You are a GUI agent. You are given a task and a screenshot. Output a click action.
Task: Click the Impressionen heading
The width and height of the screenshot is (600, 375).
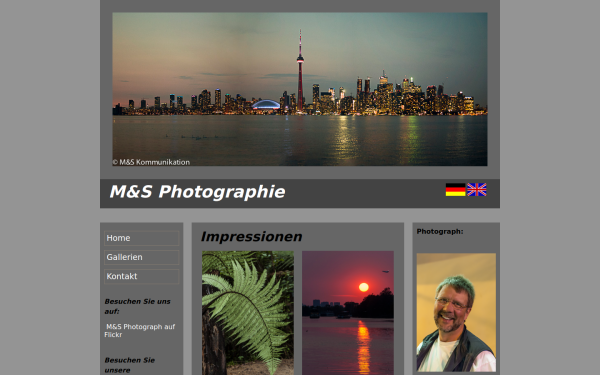tap(251, 237)
